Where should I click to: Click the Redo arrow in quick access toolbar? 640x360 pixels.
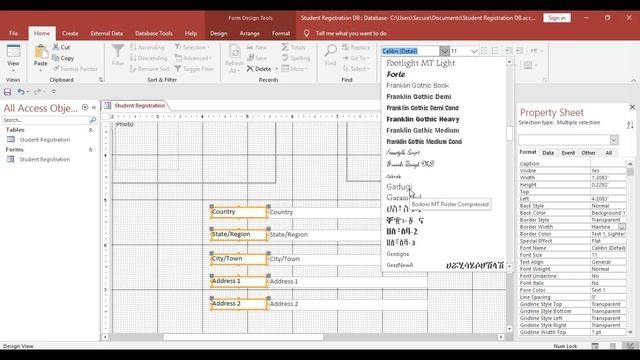click(37, 92)
